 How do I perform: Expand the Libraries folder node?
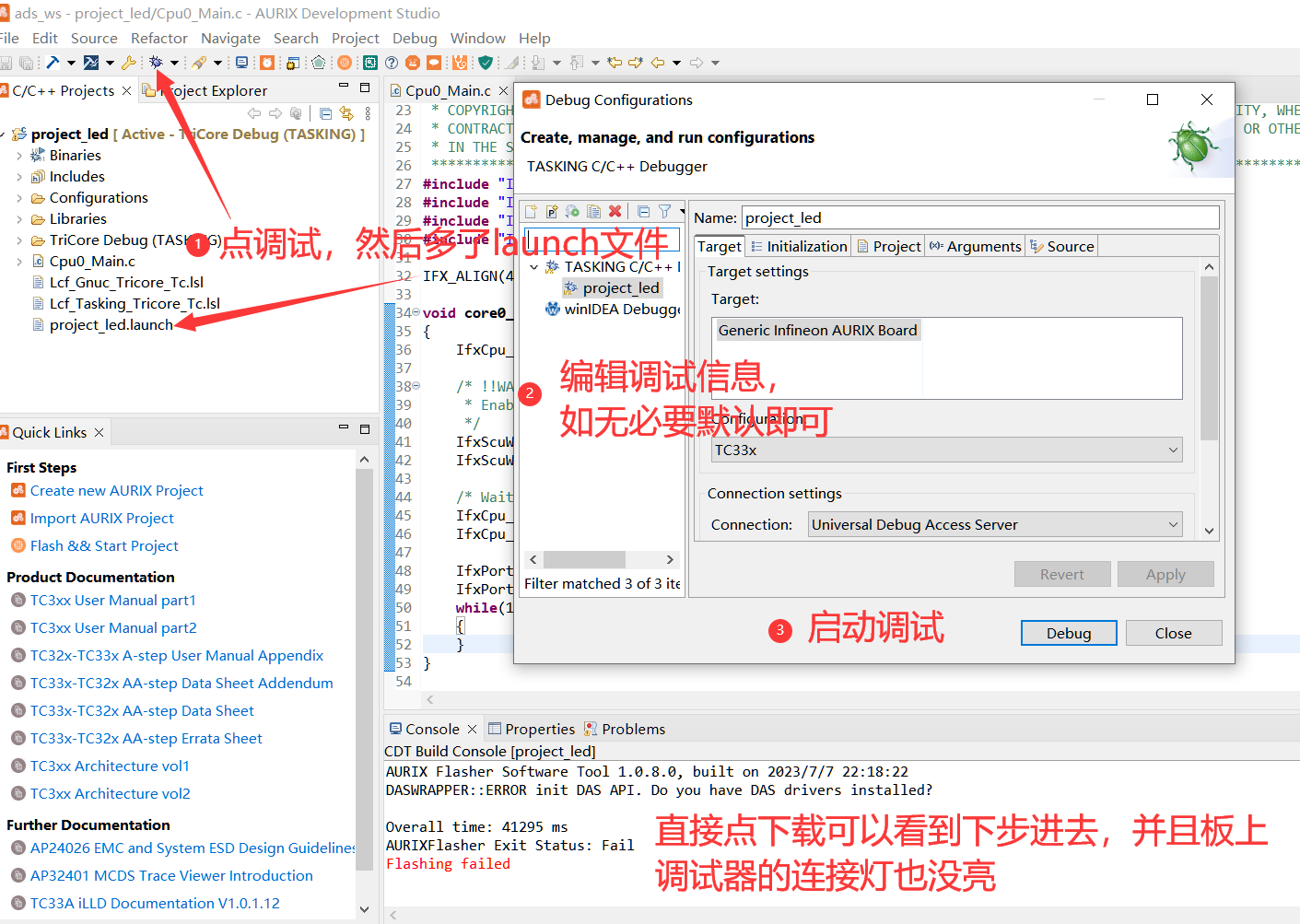point(19,219)
